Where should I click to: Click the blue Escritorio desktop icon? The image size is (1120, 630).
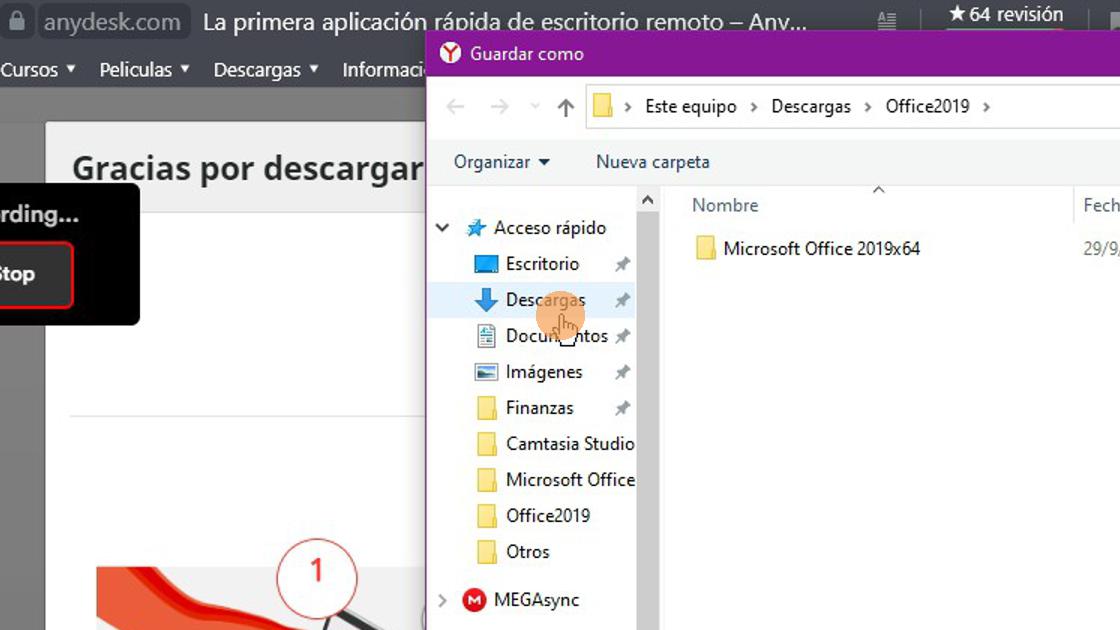[486, 264]
